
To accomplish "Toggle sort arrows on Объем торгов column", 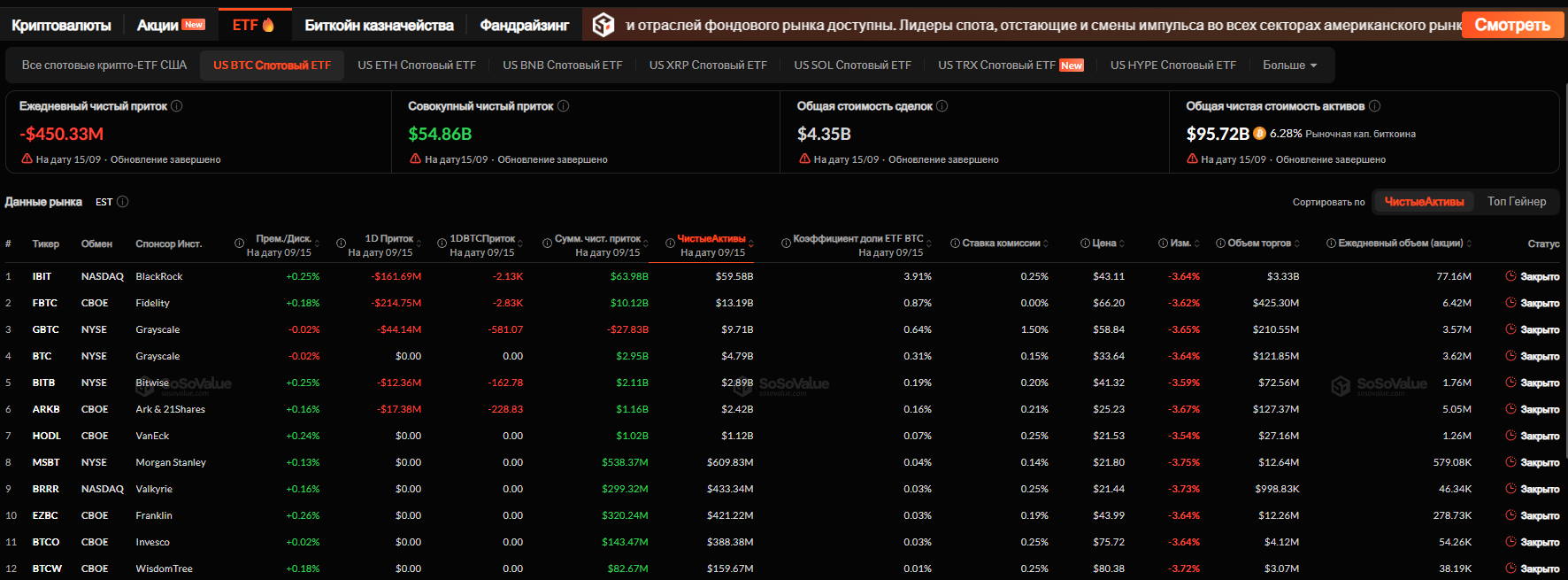I will pos(1297,244).
